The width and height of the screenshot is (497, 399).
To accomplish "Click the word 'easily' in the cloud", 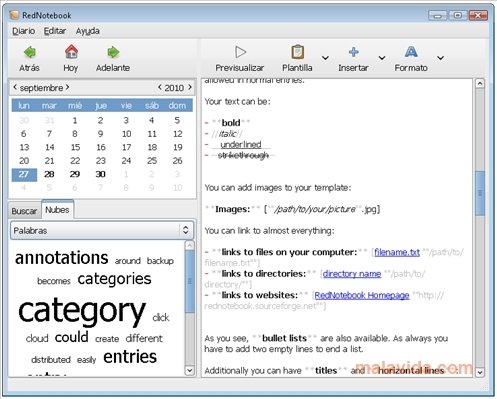I will (86, 360).
